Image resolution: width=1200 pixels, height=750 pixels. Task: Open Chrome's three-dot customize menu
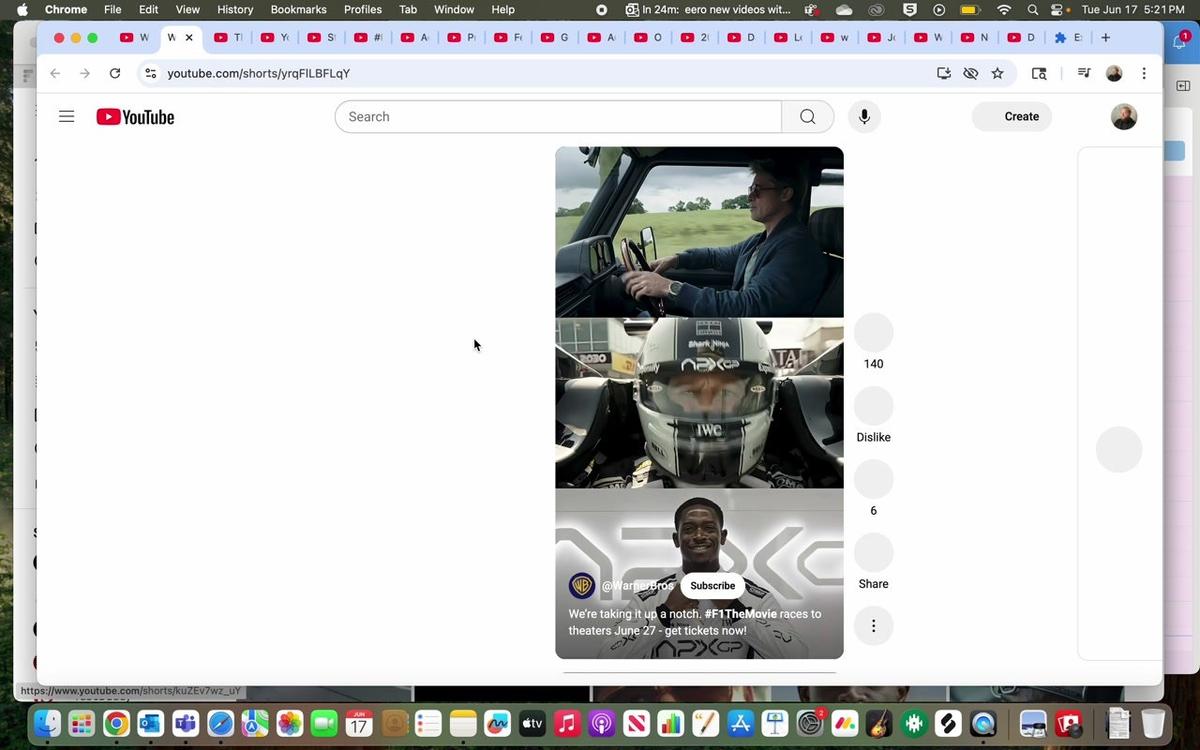coord(1144,74)
